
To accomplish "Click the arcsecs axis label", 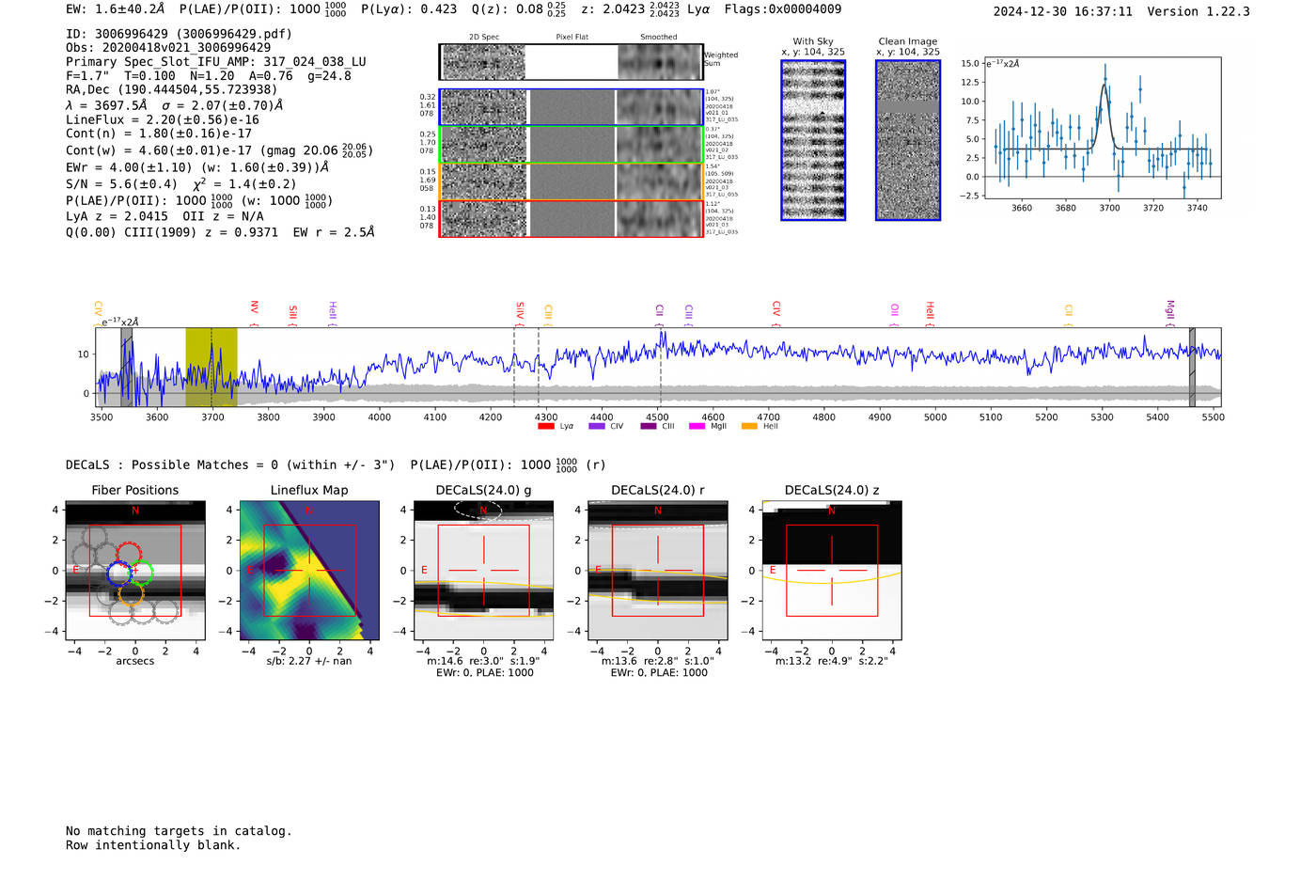I will click(x=134, y=661).
